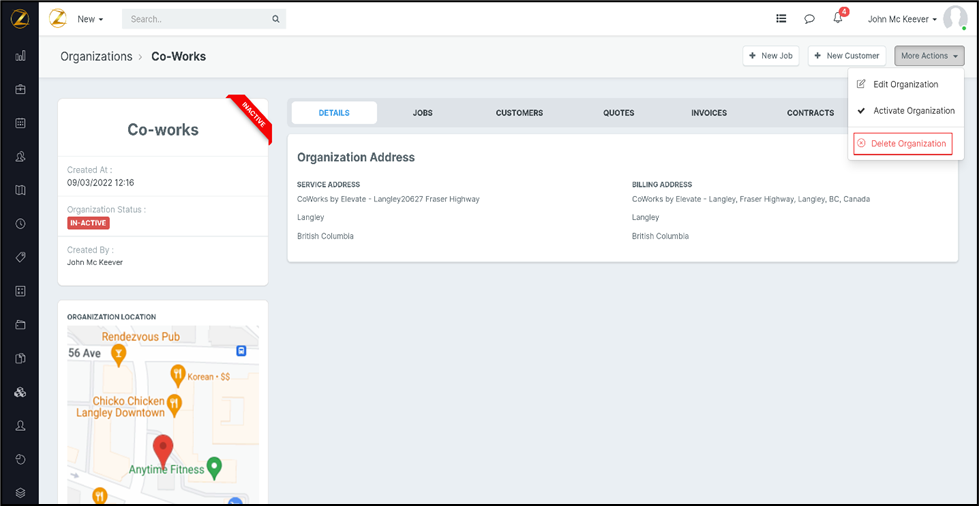The height and width of the screenshot is (506, 979).
Task: Click the Rendezvous Pub map marker
Action: coord(118,355)
